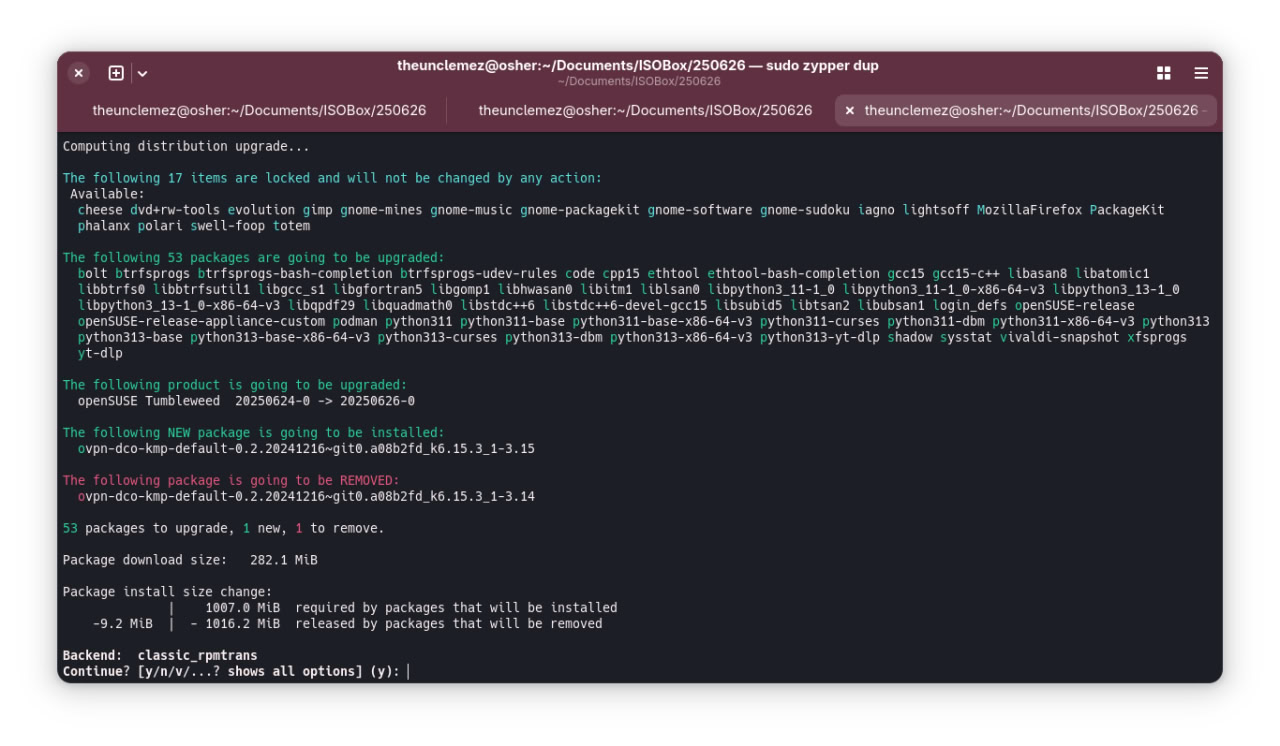Click the 282.1 MiB download size text
This screenshot has height=746, width=1280.
(283, 560)
